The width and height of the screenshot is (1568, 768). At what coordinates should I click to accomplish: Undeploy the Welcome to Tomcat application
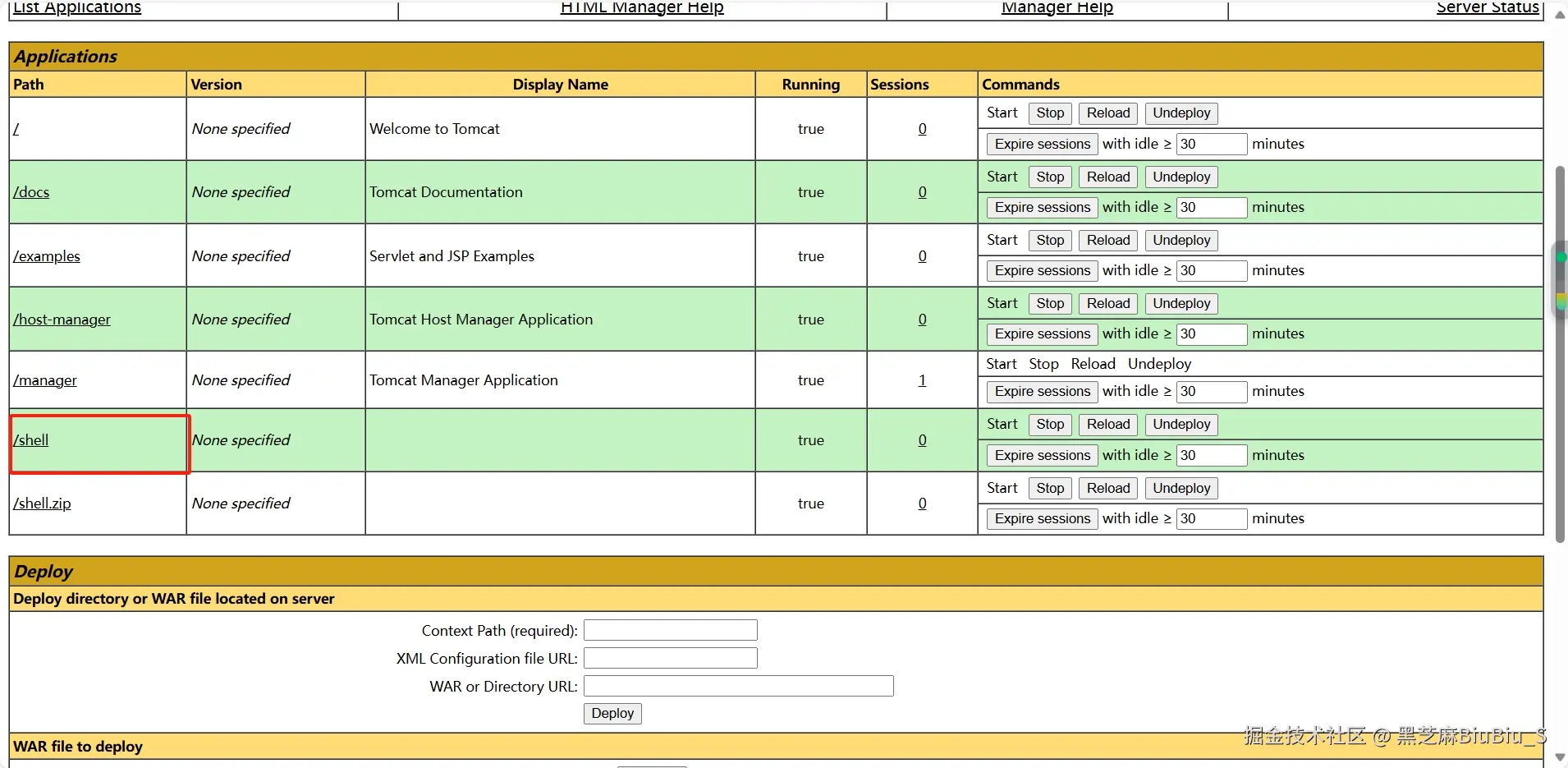(x=1181, y=113)
